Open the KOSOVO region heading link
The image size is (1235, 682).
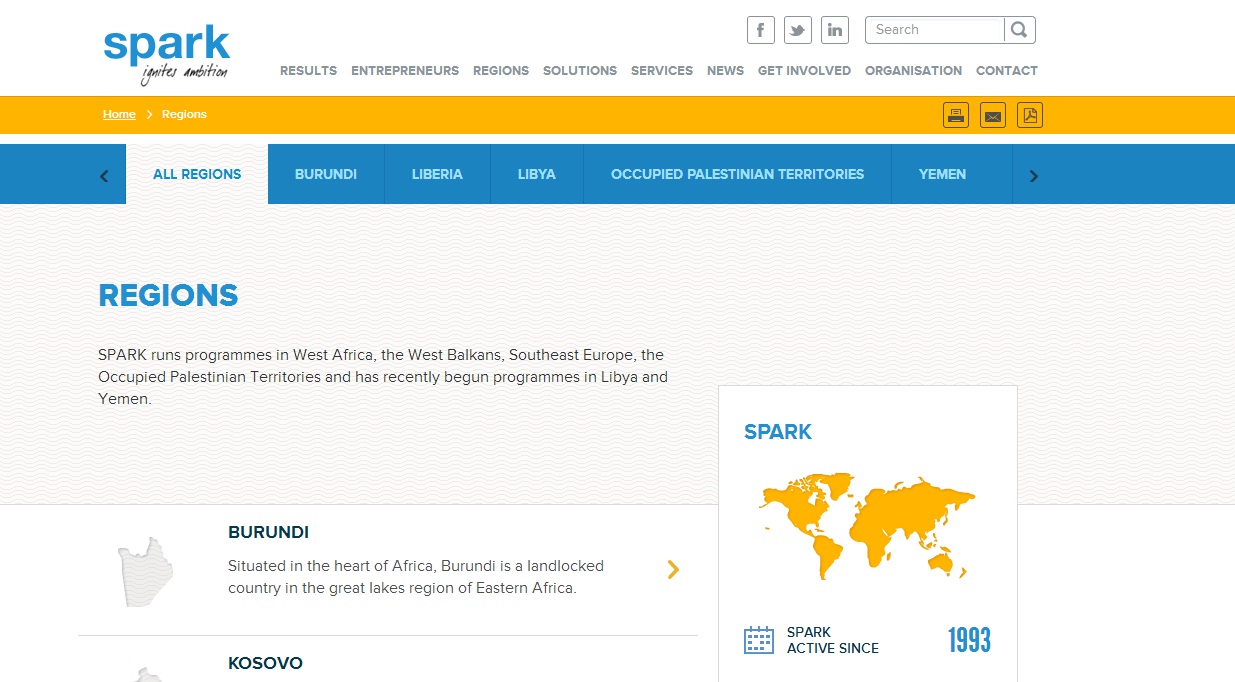coord(265,663)
